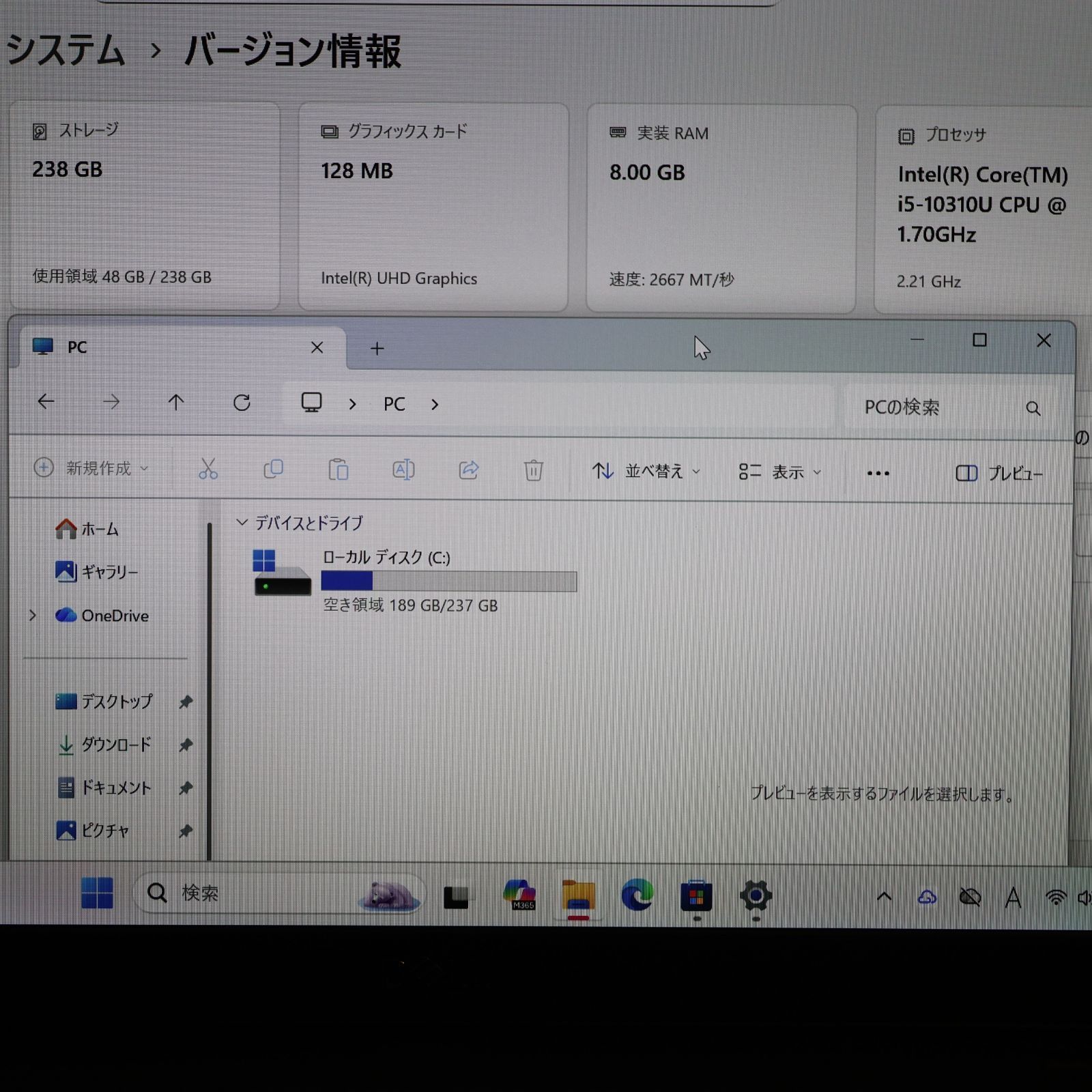1092x1092 pixels.
Task: Unpin ドキュメント via its pin icon
Action: pyautogui.click(x=186, y=788)
